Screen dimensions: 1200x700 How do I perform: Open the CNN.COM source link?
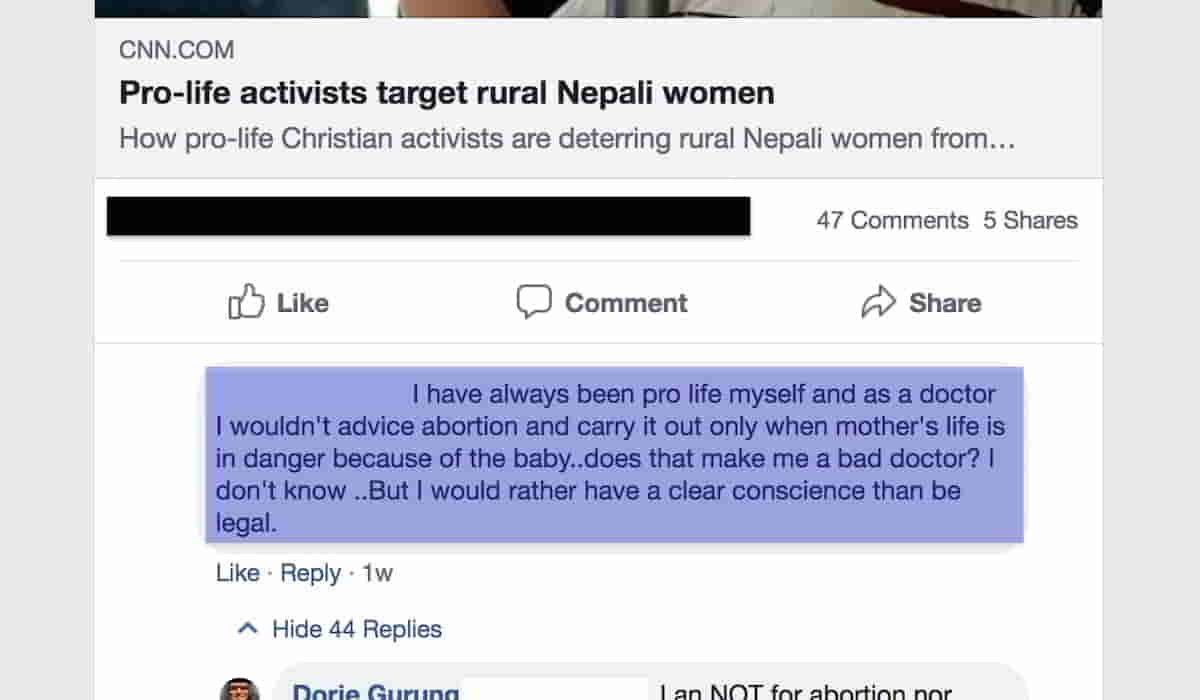pos(177,50)
